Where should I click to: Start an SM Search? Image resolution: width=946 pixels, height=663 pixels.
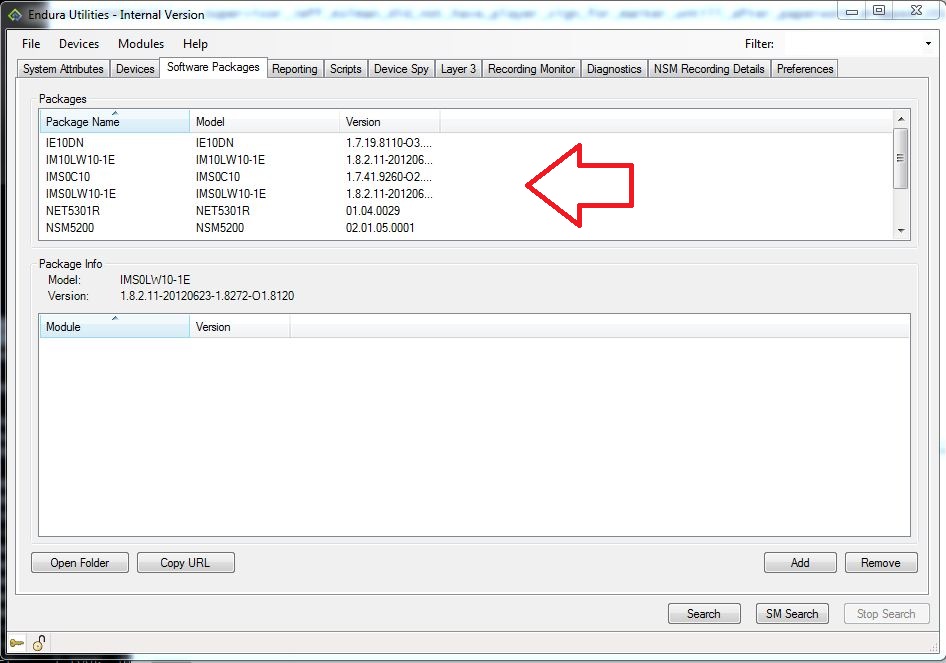tap(791, 613)
